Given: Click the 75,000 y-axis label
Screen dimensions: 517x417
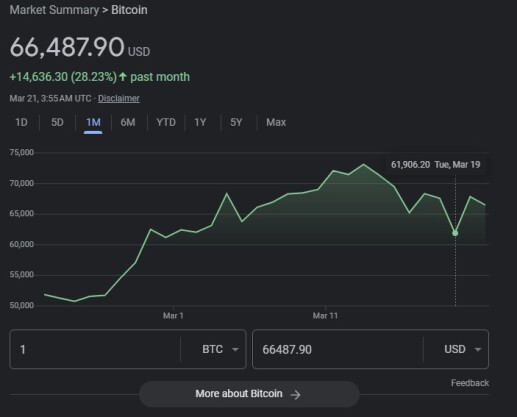Looking at the screenshot, I should click(x=22, y=153).
